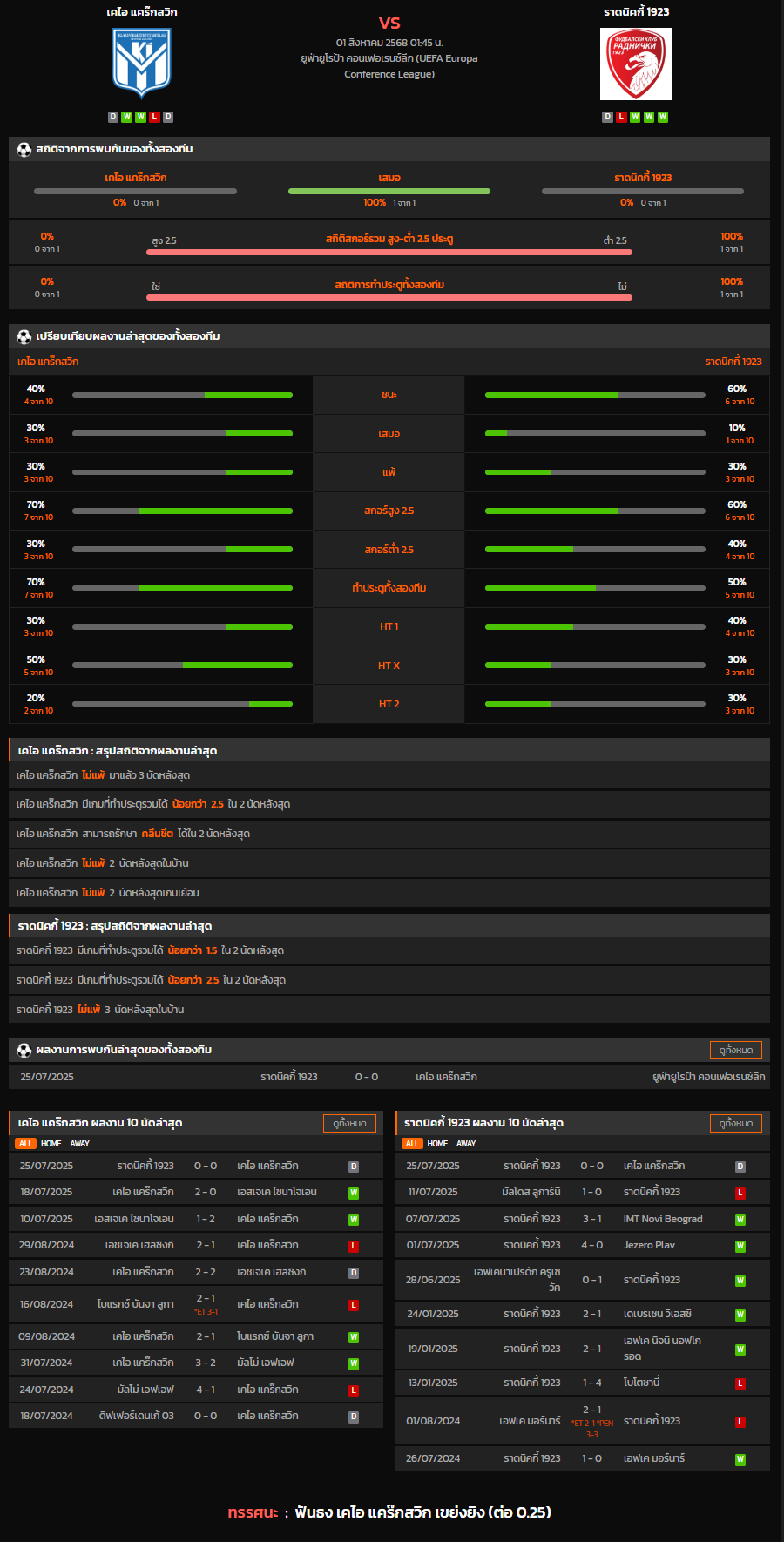Click the HT X comparison label

click(389, 666)
